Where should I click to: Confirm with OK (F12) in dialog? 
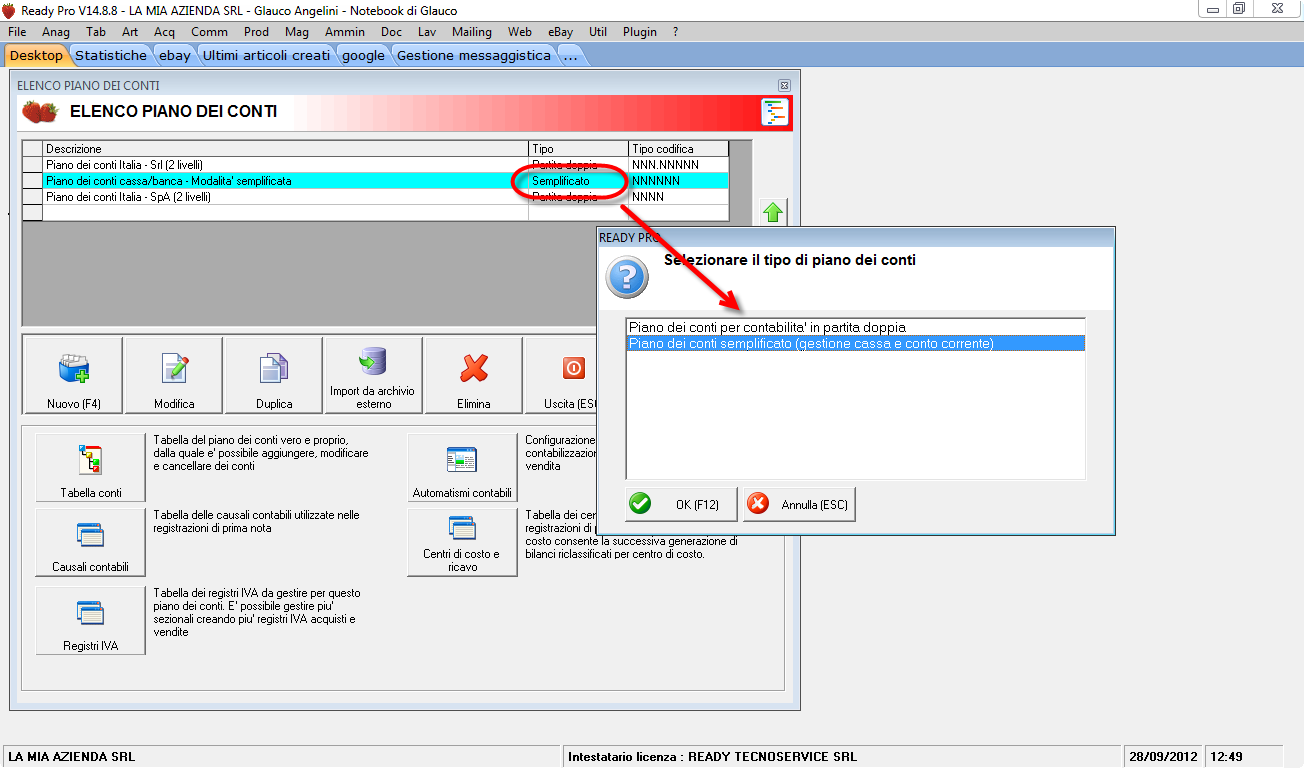click(682, 504)
